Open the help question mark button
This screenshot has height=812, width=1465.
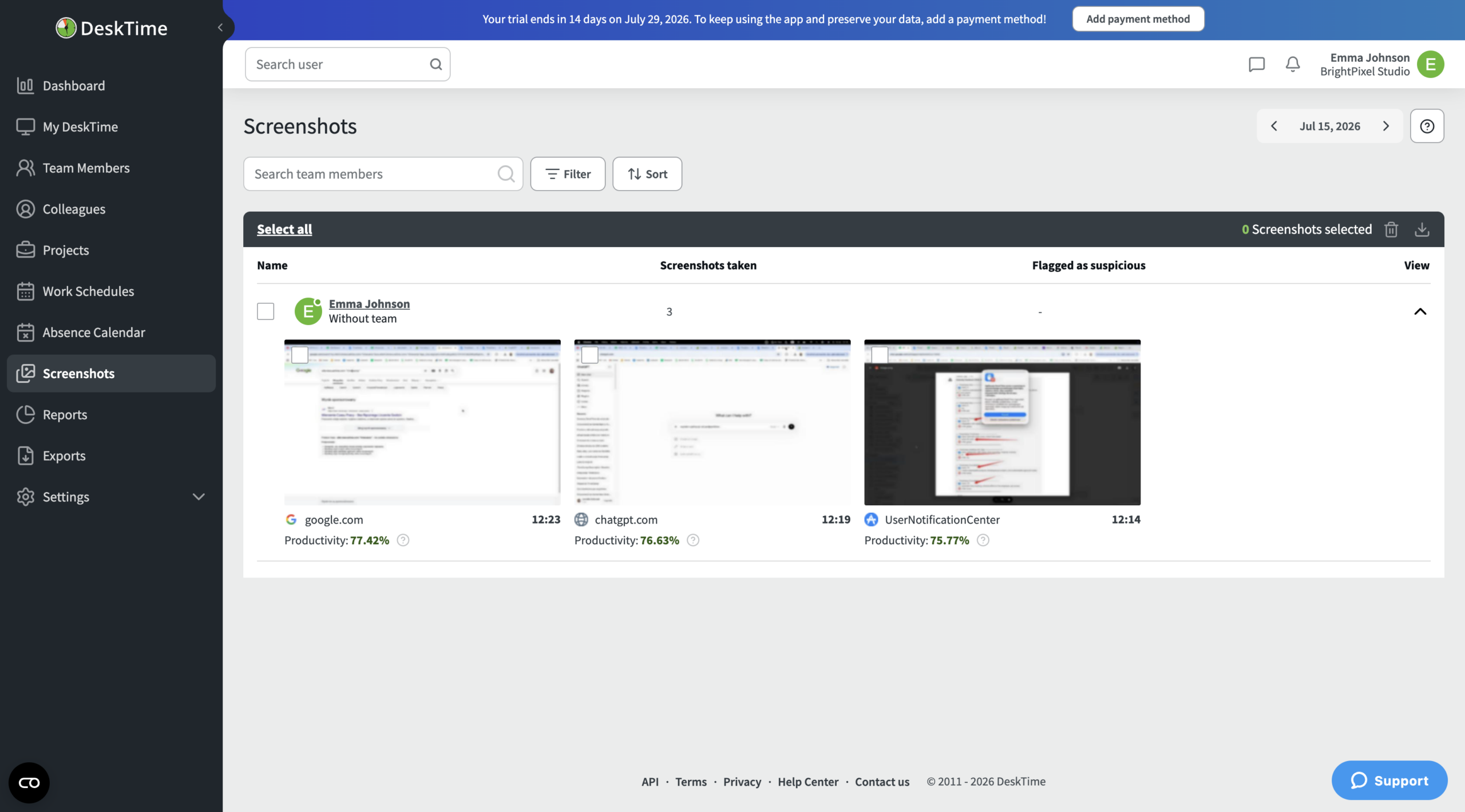[1427, 126]
